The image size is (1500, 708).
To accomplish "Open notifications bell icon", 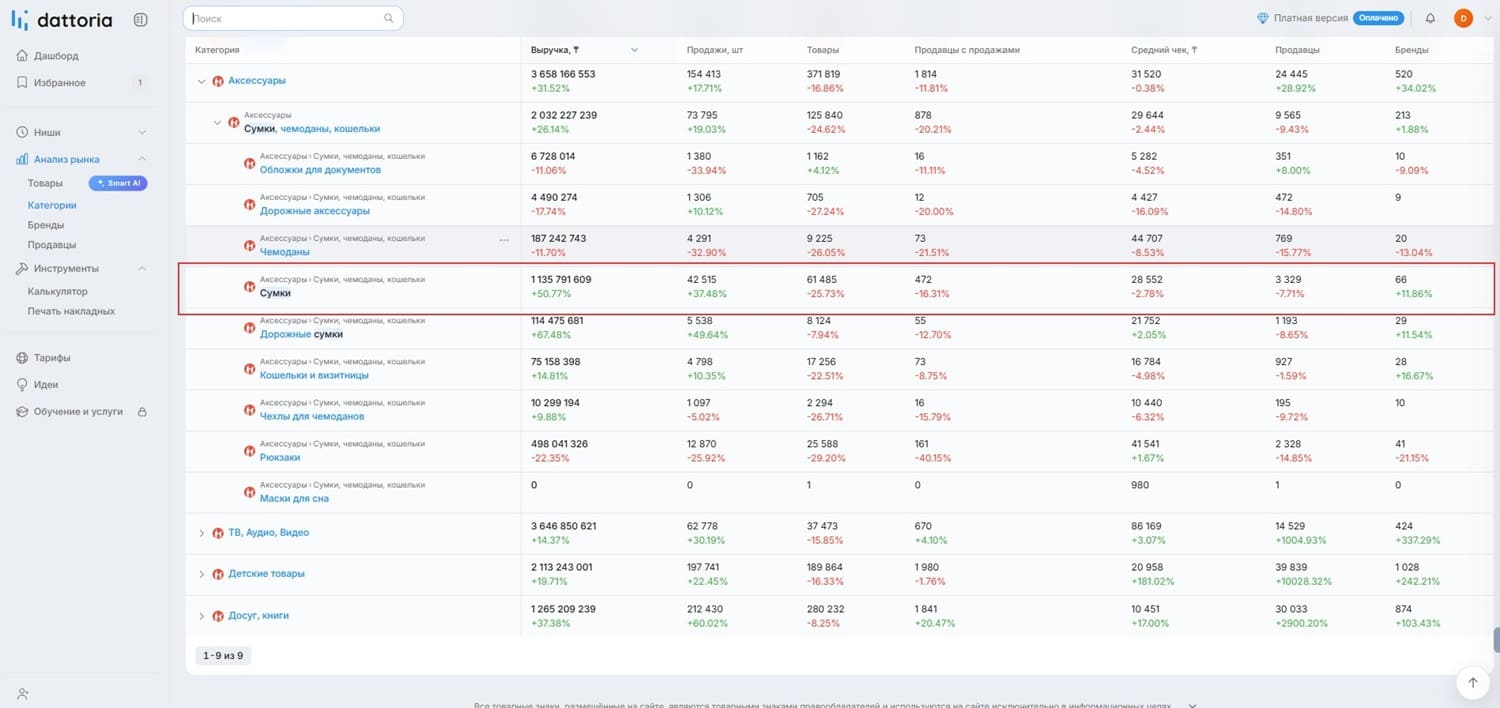I will 1430,18.
